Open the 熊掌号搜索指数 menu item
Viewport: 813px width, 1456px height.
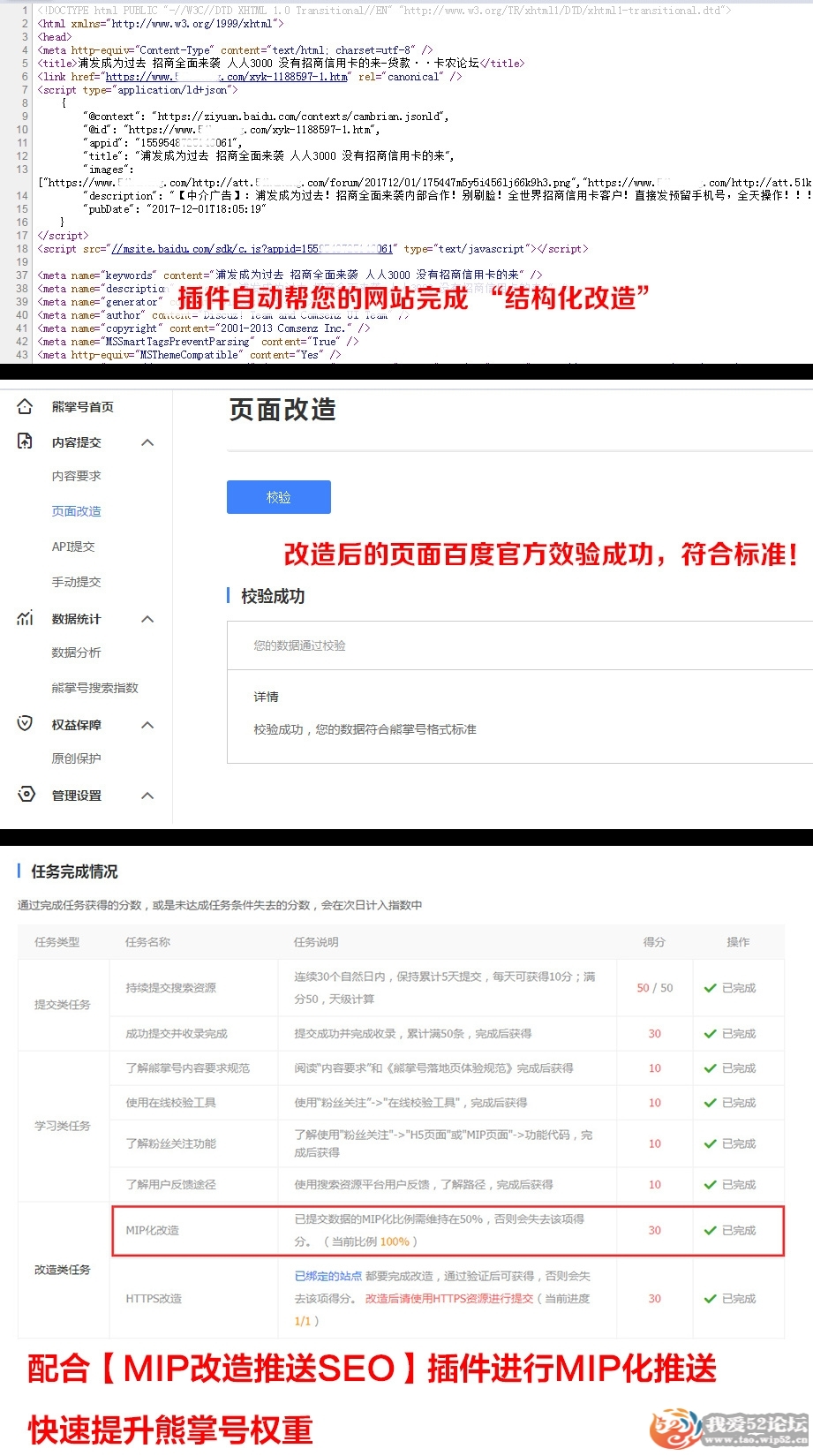pyautogui.click(x=94, y=688)
